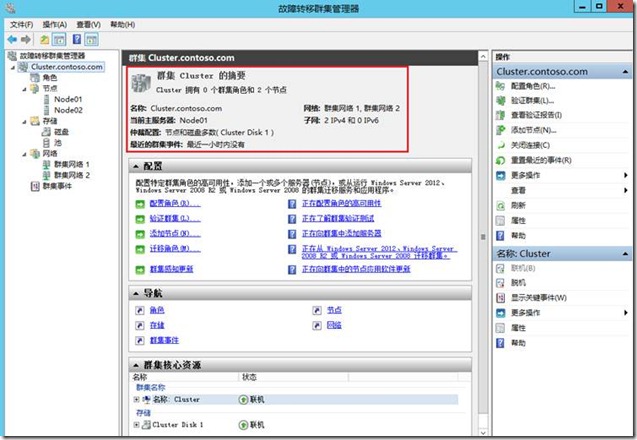
Task: Open the 帮助(H) menu
Action: tap(122, 24)
